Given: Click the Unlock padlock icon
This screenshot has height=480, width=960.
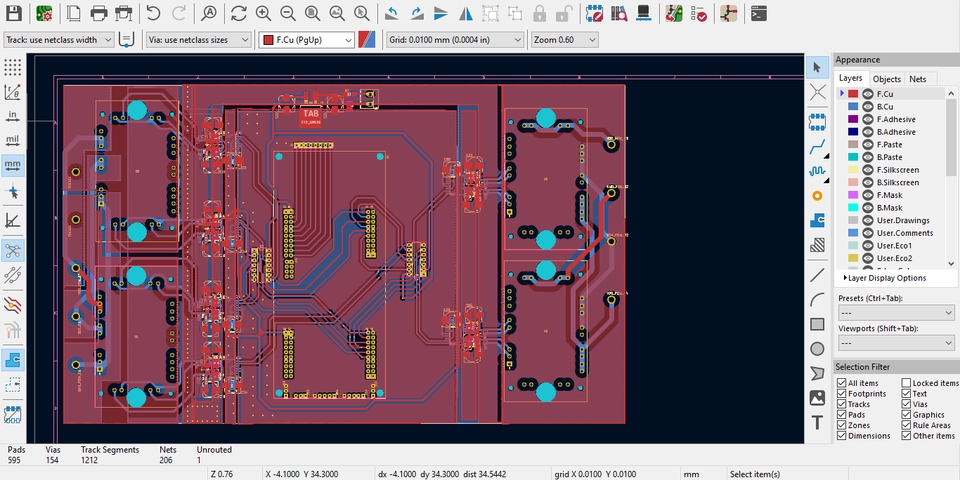Looking at the screenshot, I should point(566,13).
